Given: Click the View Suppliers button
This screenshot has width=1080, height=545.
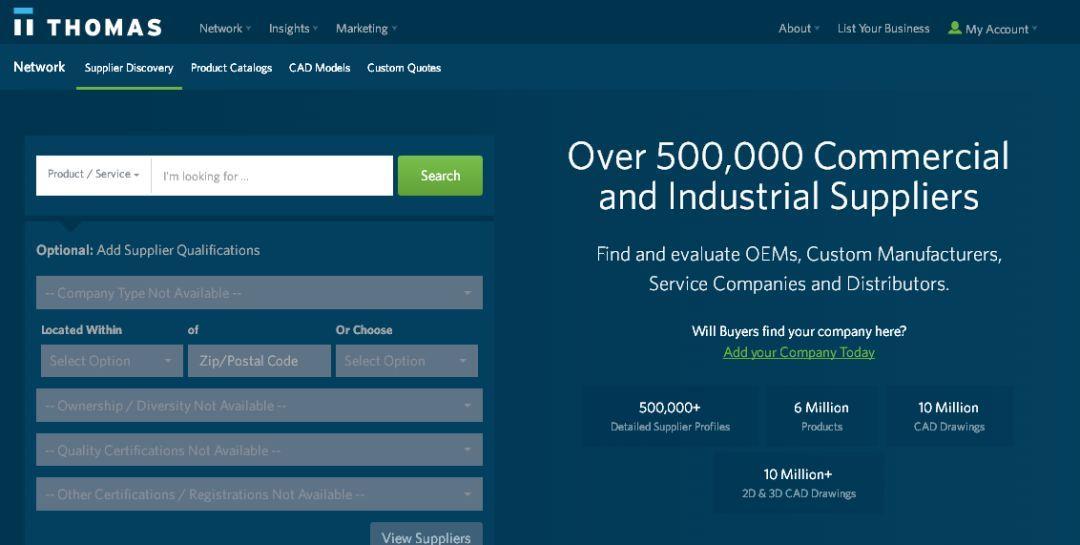Looking at the screenshot, I should 426,535.
